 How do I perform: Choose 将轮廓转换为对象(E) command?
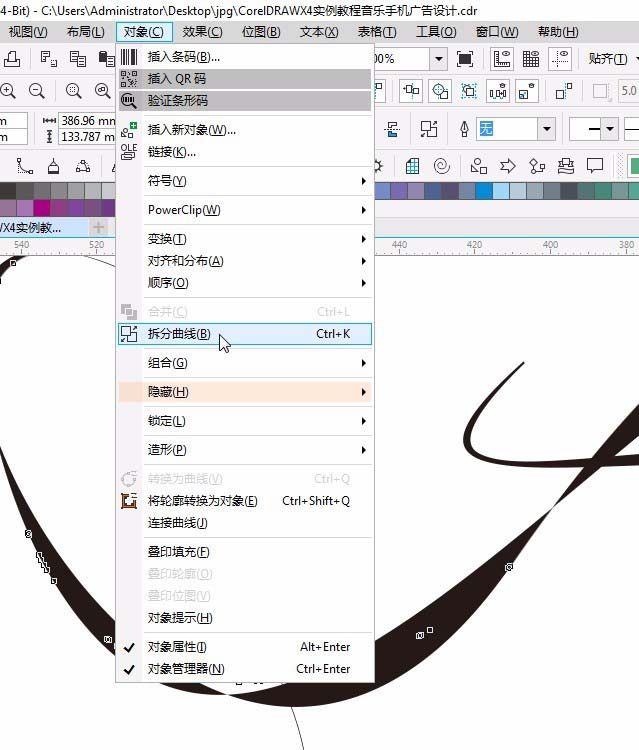pyautogui.click(x=244, y=501)
